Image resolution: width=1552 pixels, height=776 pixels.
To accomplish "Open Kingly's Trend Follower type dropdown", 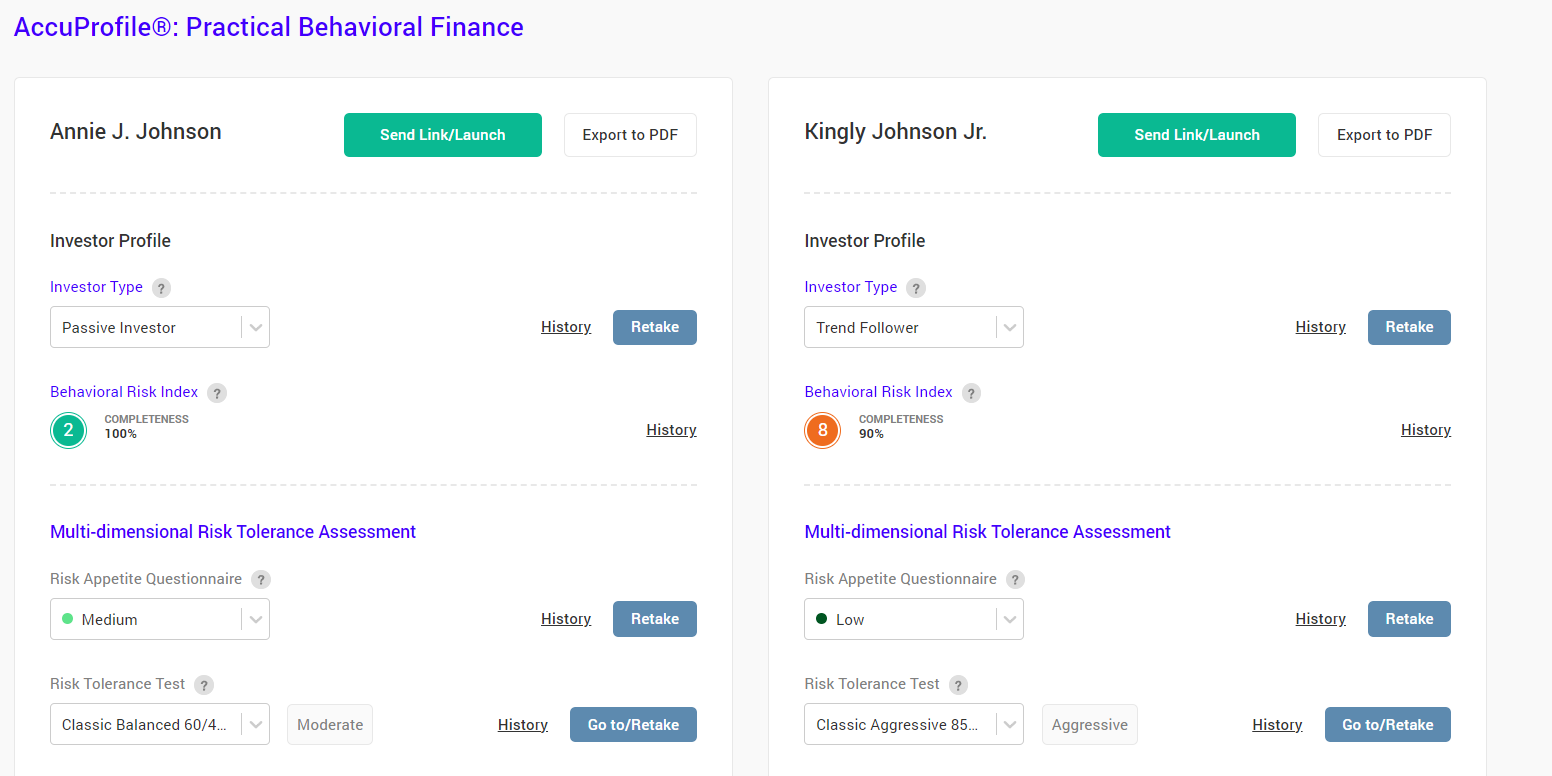I will [x=914, y=327].
